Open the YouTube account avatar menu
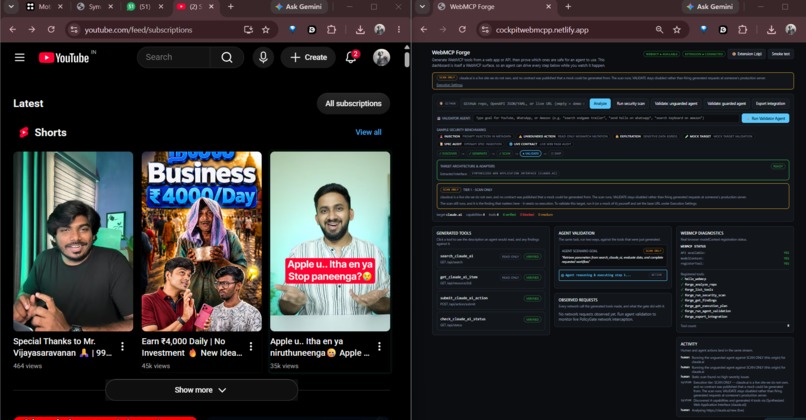The width and height of the screenshot is (806, 420). (x=381, y=58)
